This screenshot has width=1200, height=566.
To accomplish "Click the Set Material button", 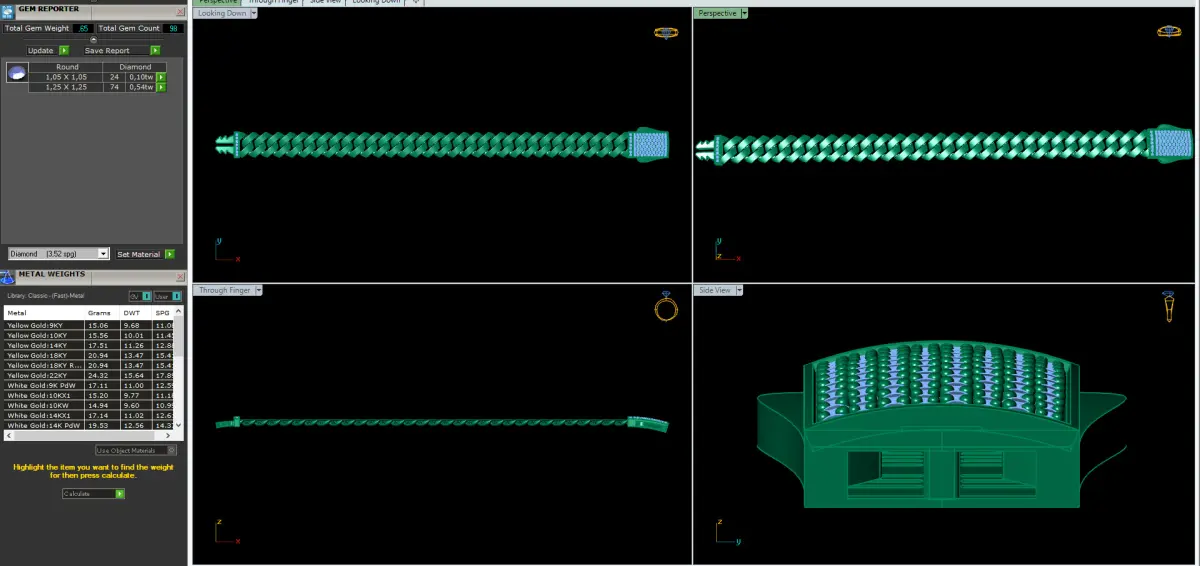I will [139, 254].
